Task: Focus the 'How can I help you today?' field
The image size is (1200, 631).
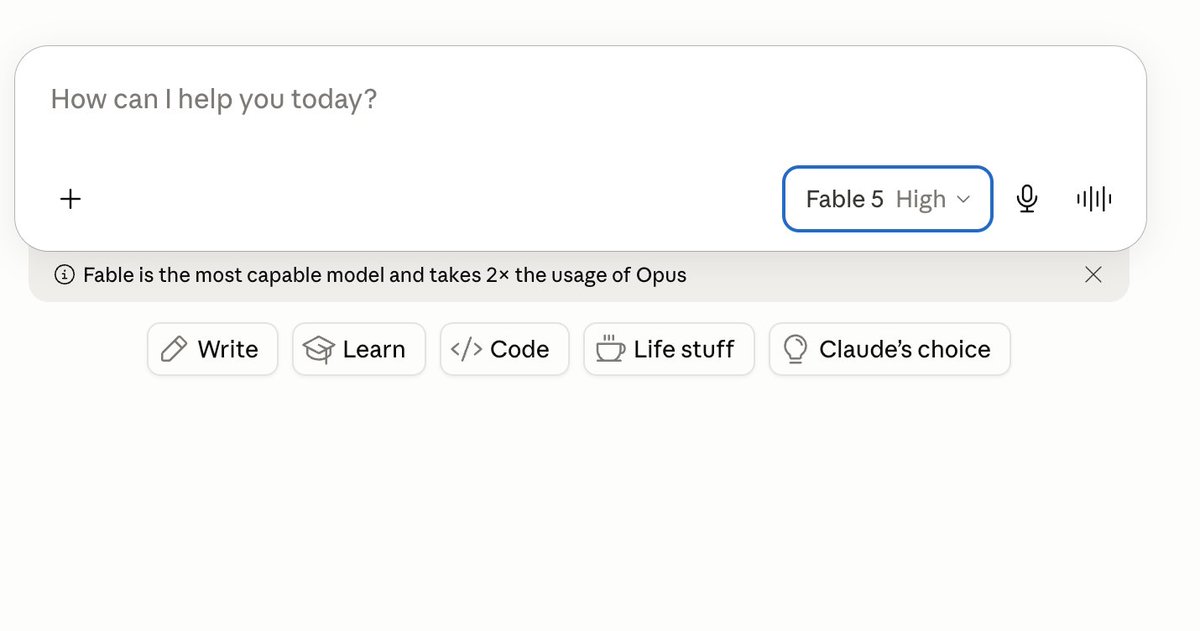Action: (580, 100)
